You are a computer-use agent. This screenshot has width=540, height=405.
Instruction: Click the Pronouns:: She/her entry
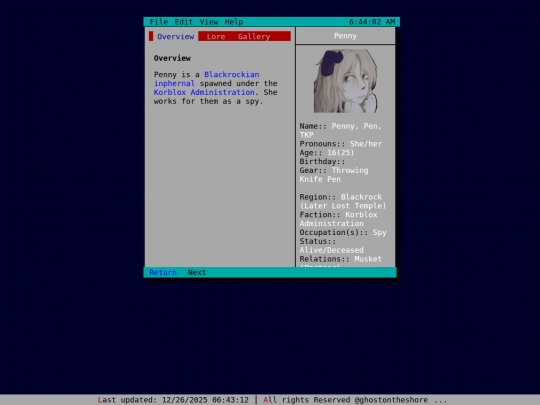[x=341, y=144]
